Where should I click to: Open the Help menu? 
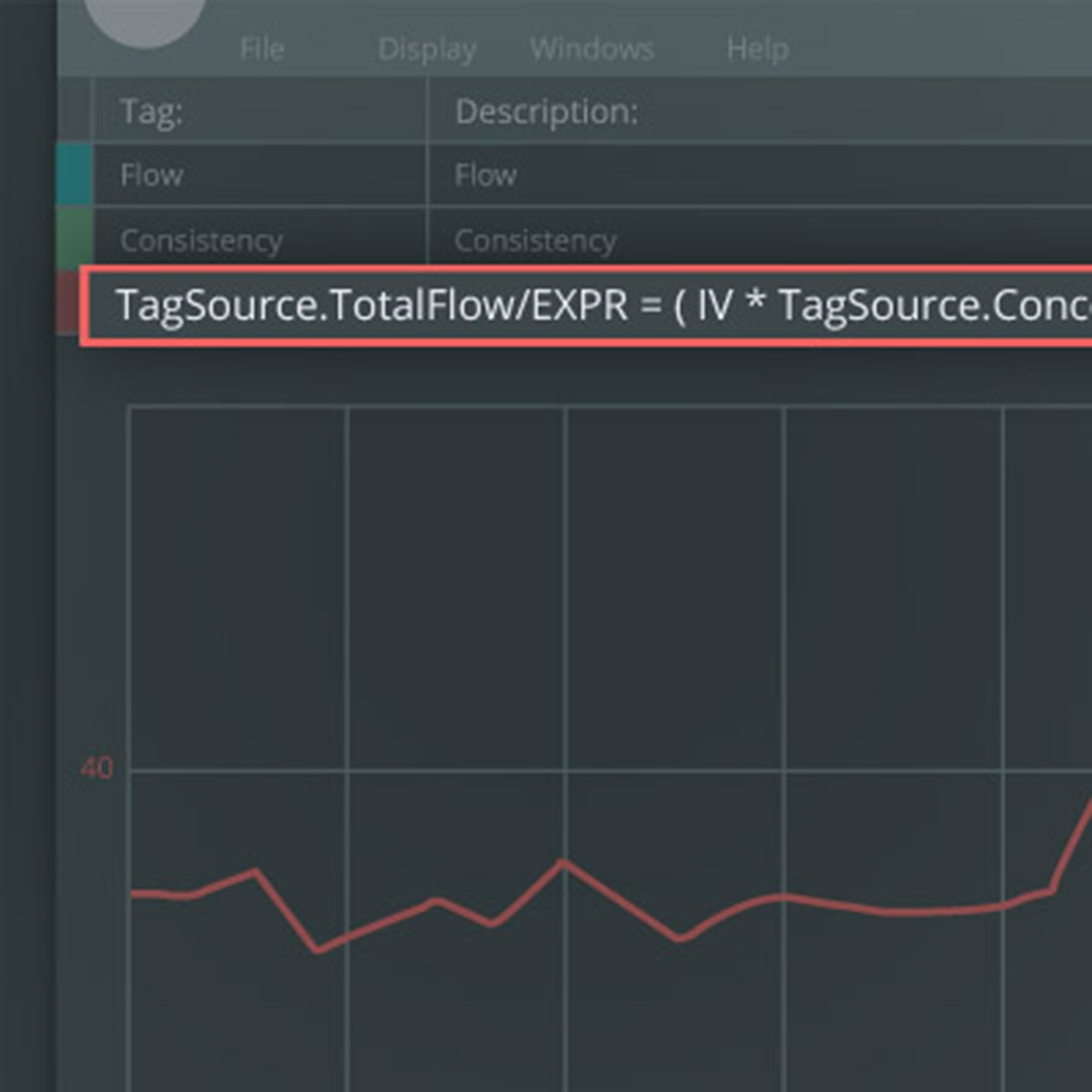point(757,49)
